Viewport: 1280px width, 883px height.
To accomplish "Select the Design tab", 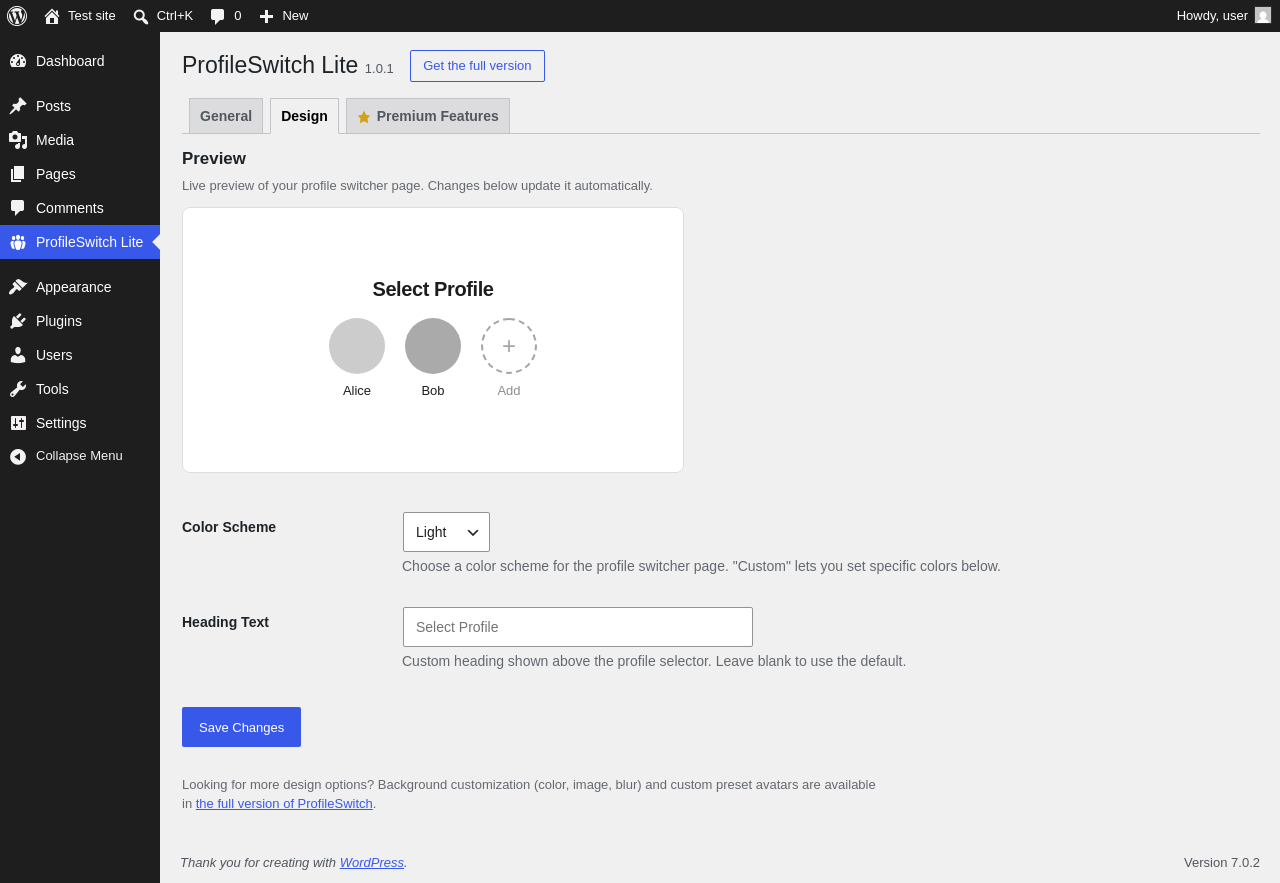I will coord(304,116).
